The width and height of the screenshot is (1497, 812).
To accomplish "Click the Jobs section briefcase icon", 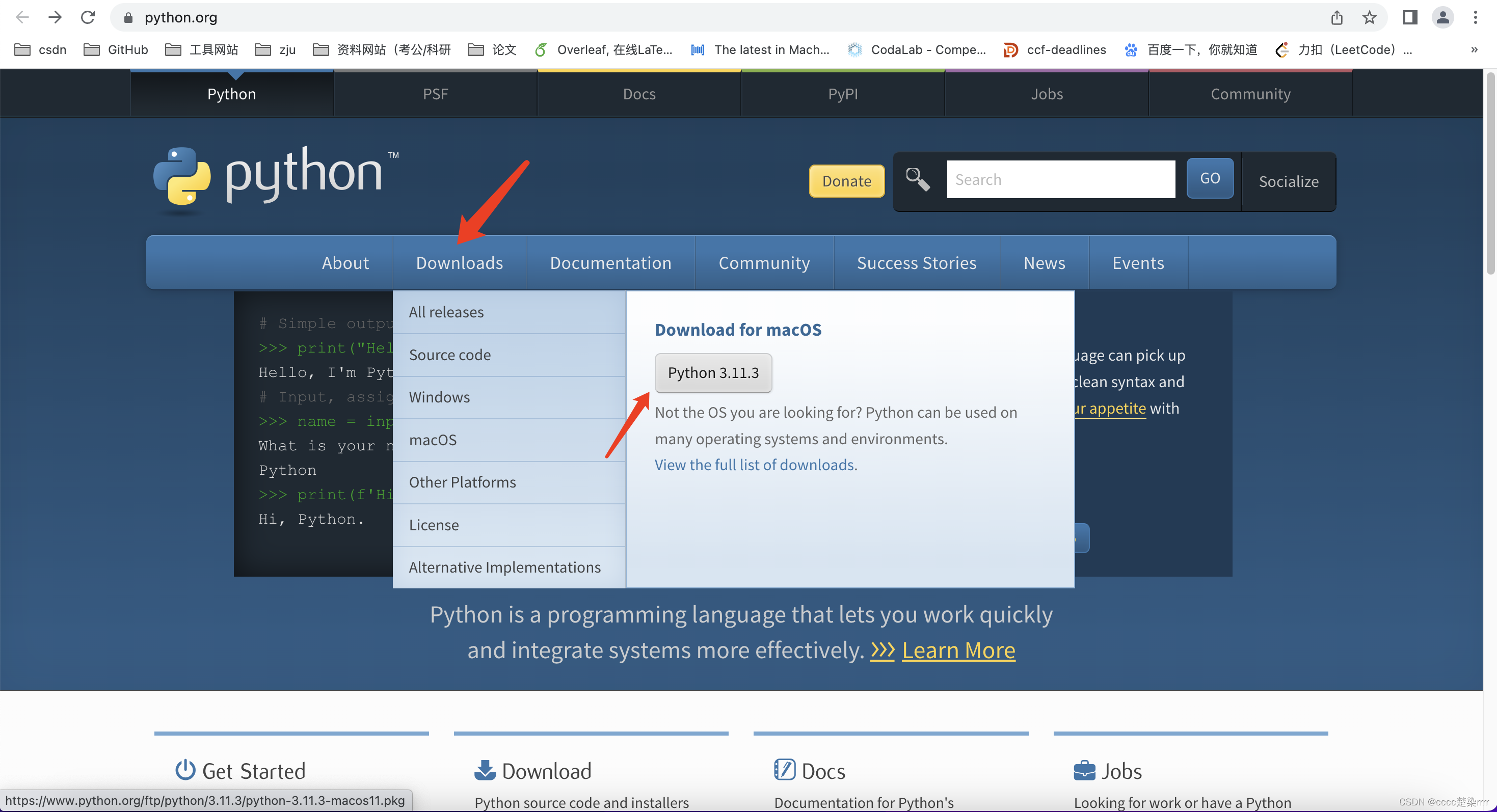I will [1084, 770].
